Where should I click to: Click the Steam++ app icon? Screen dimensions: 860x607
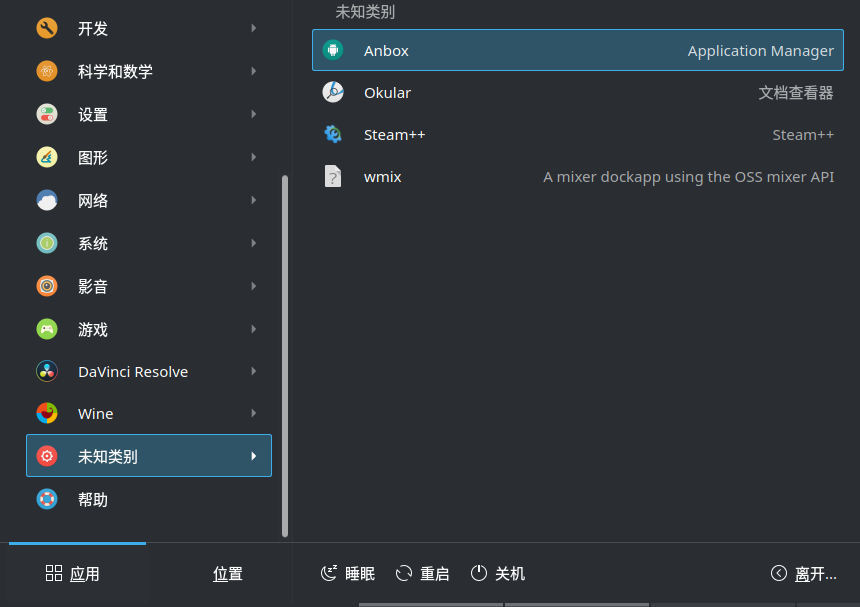[332, 134]
